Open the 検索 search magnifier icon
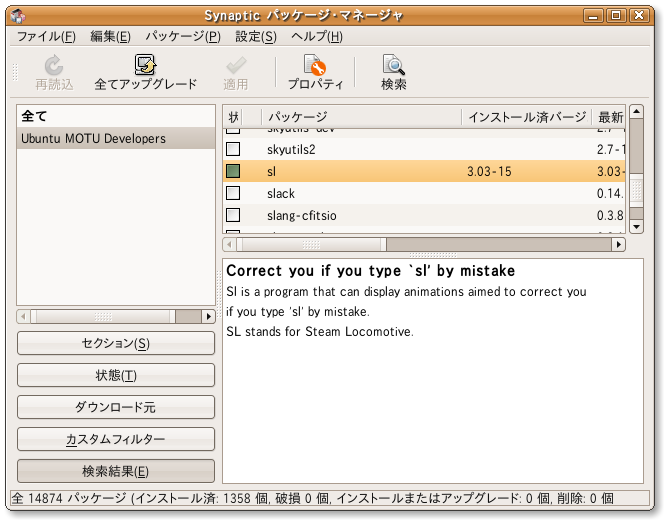Image resolution: width=664 pixels, height=520 pixels. click(x=393, y=65)
